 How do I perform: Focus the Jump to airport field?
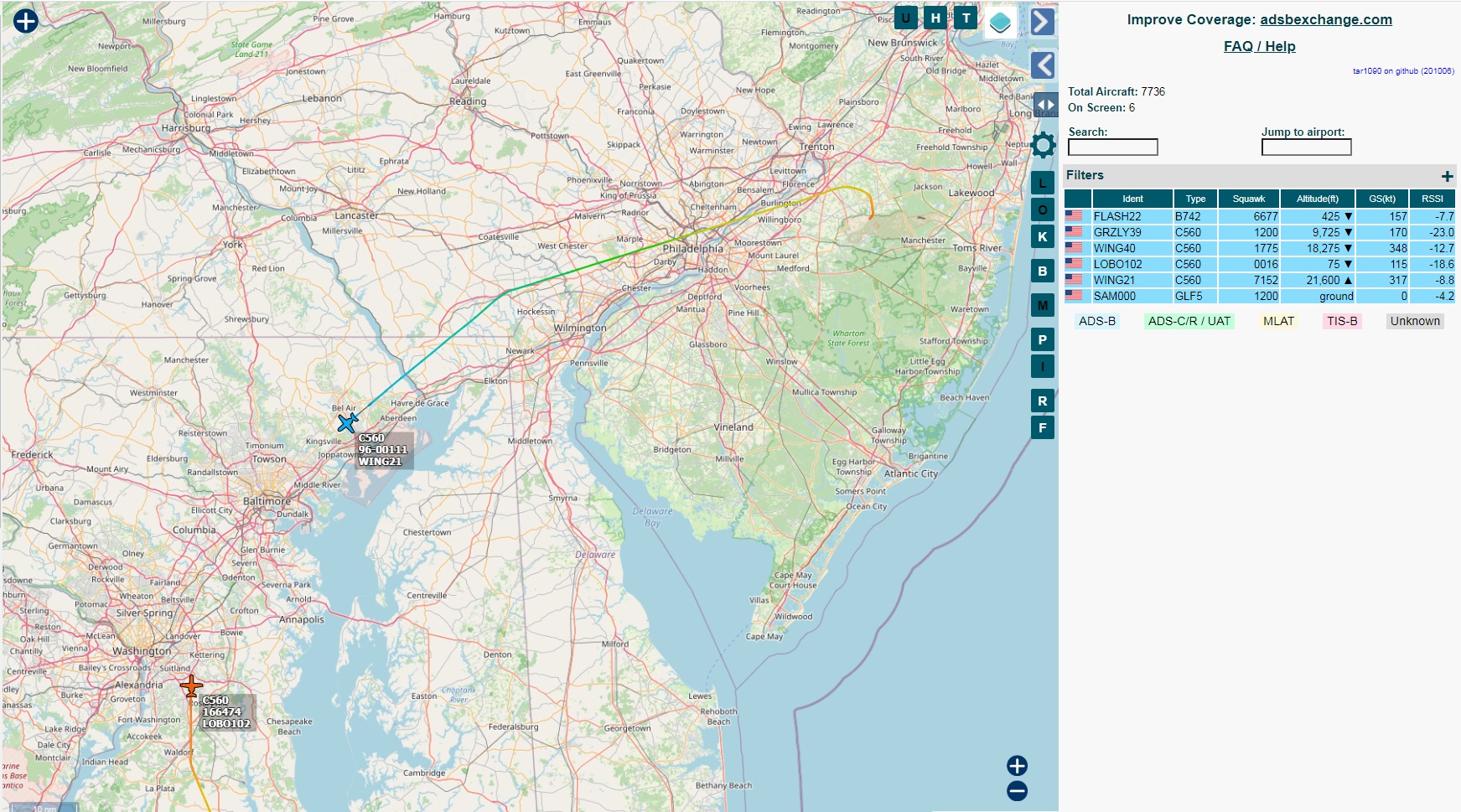[x=1306, y=147]
